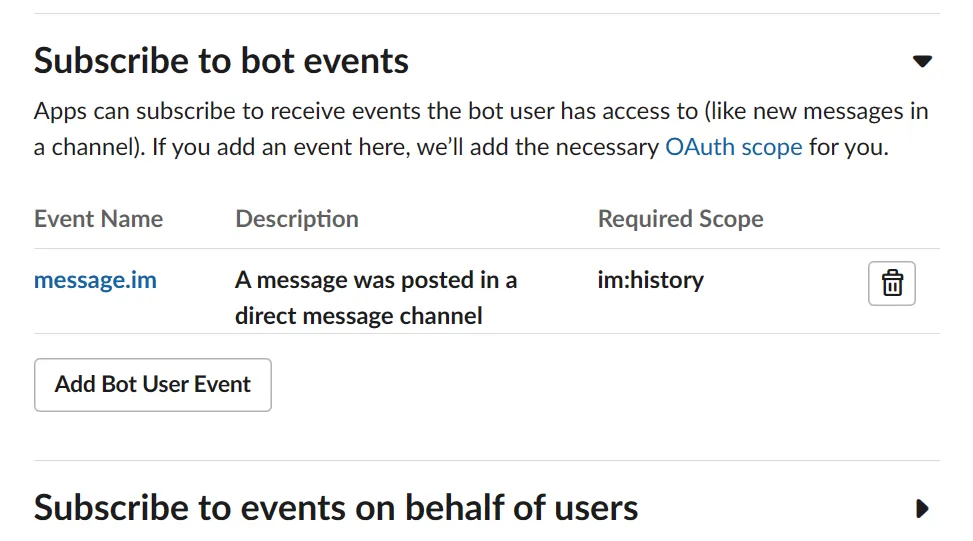
Task: Click the Subscribe to bot events heading
Action: click(x=221, y=61)
